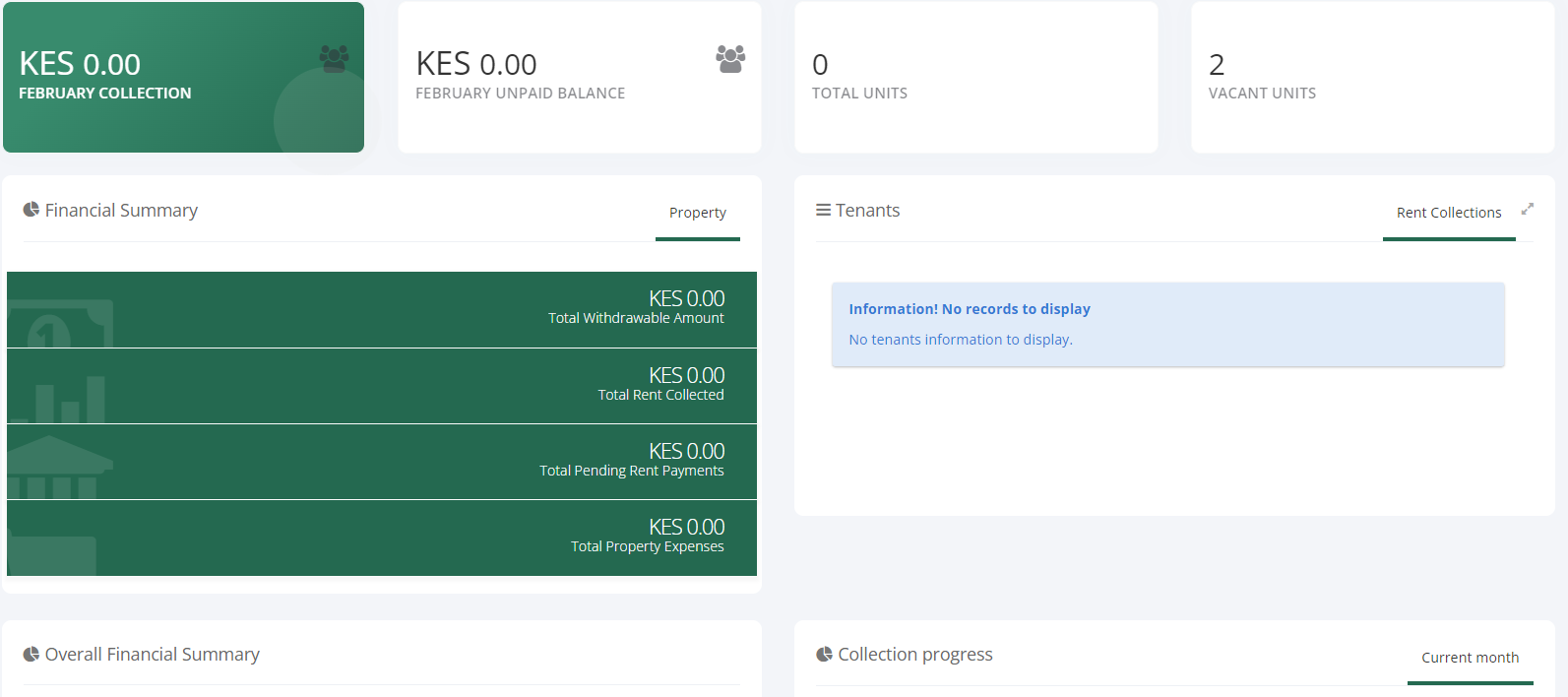This screenshot has width=1568, height=697.
Task: Click the pie chart icon beside Collection progress
Action: click(x=824, y=654)
